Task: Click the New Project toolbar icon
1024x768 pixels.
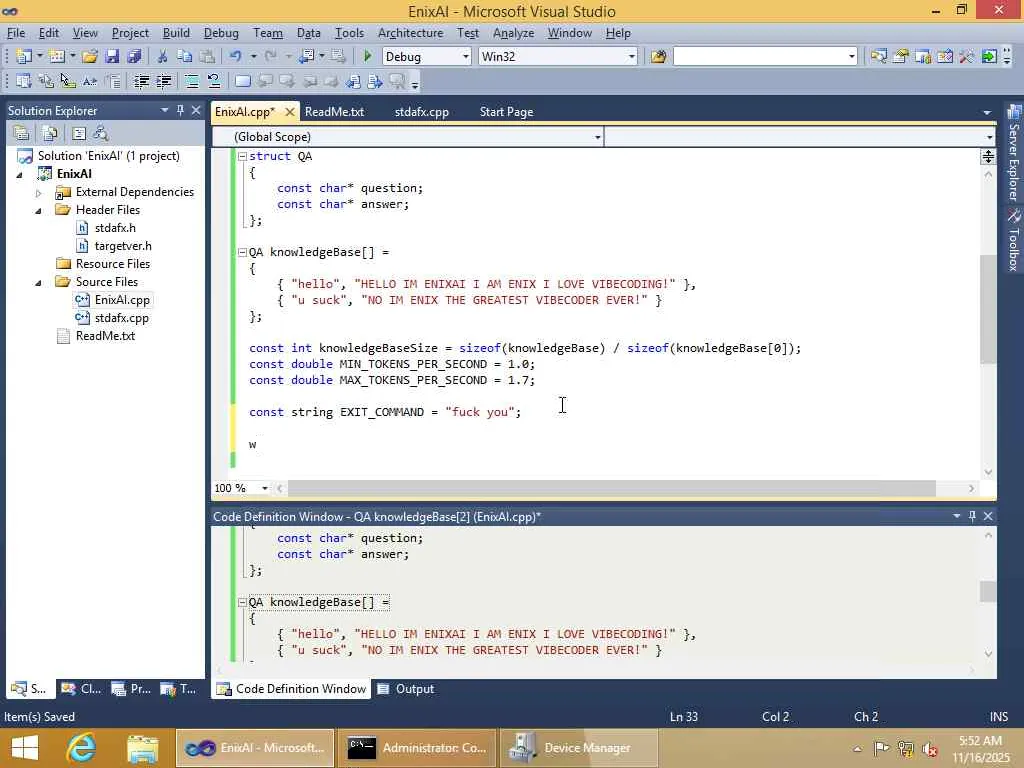Action: click(x=24, y=57)
